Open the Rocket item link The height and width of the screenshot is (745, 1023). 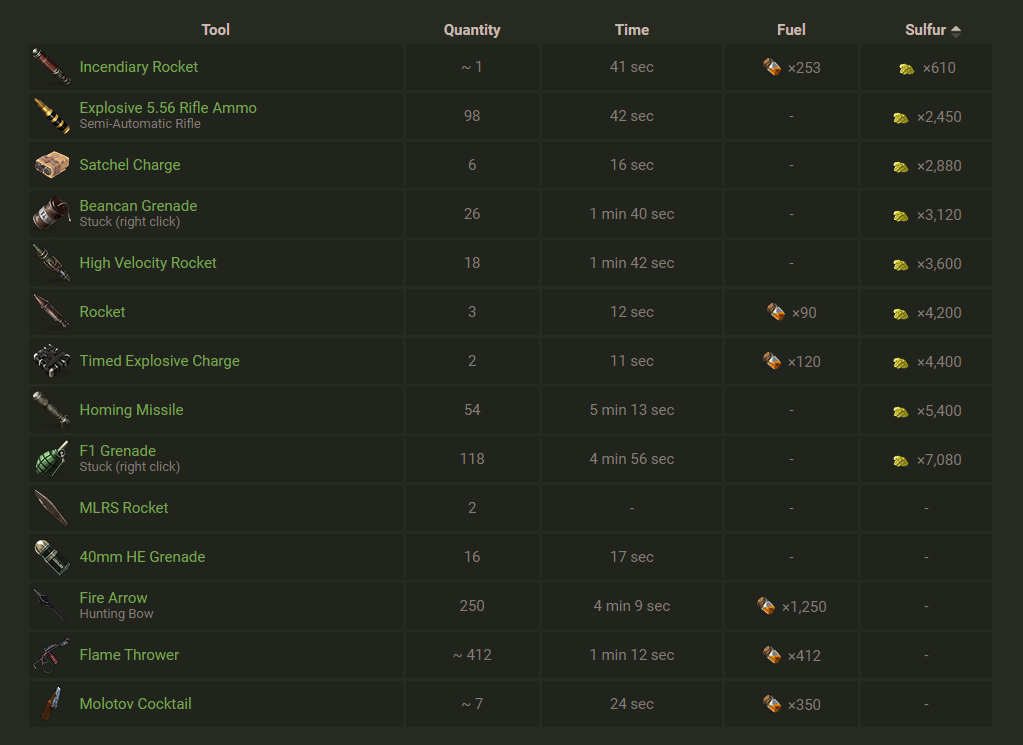(x=102, y=312)
